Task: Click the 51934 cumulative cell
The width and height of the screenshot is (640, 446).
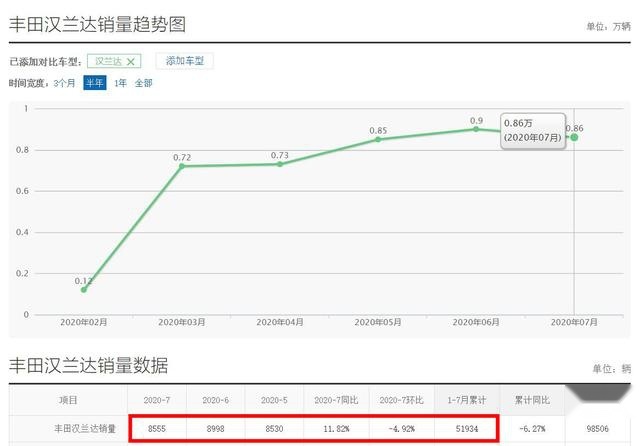Action: tap(467, 429)
